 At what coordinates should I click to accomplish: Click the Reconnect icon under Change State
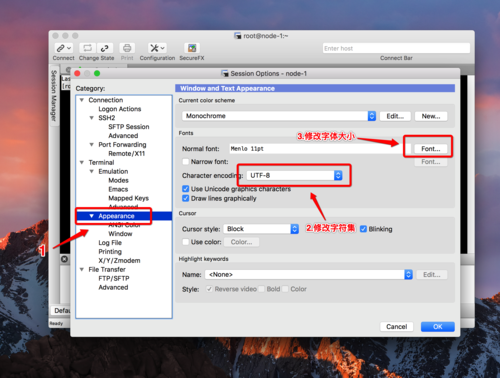[87, 48]
